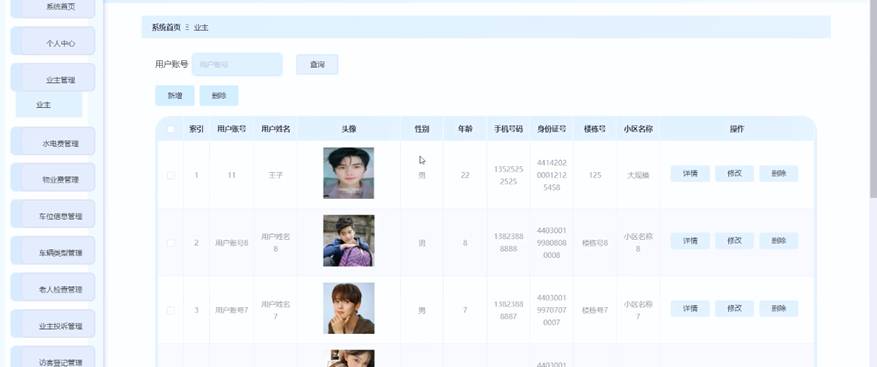Open 详情 for user 王子
The height and width of the screenshot is (367, 877).
coord(690,173)
